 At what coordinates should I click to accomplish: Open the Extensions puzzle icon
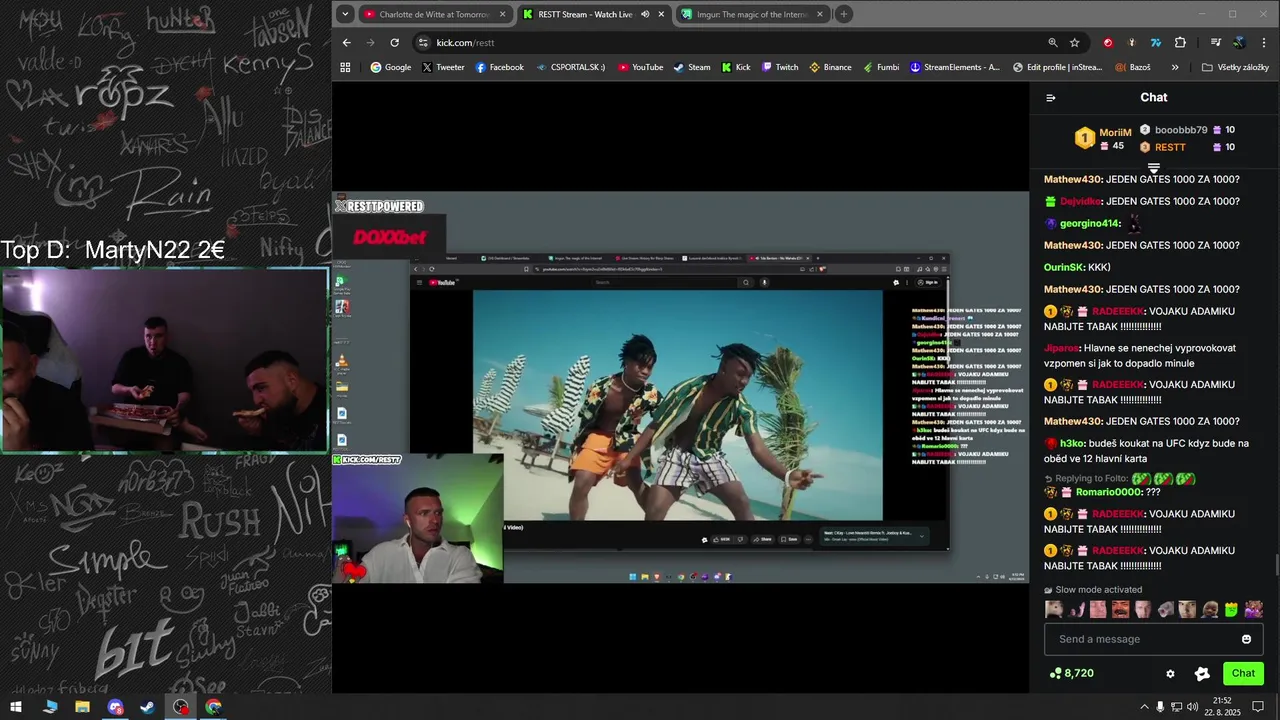click(x=1180, y=43)
